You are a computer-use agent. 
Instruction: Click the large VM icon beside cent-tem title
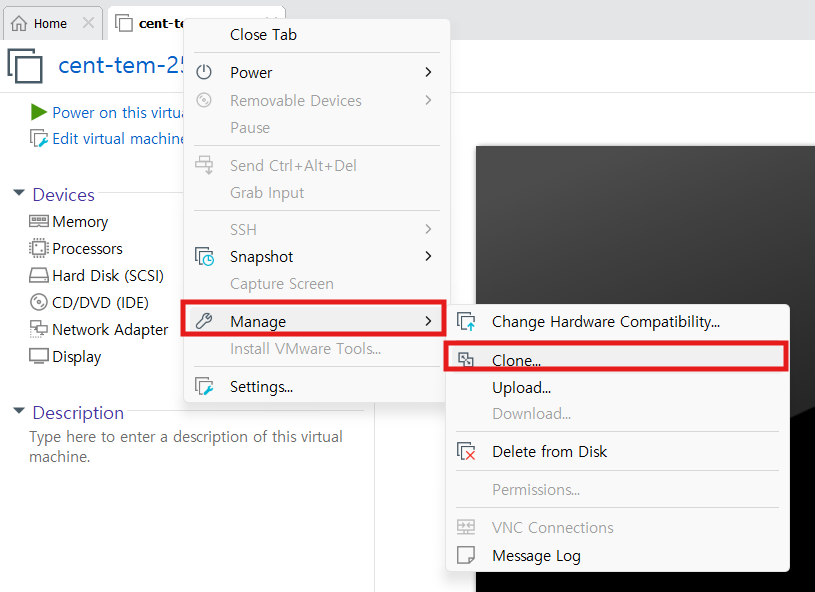click(x=24, y=65)
